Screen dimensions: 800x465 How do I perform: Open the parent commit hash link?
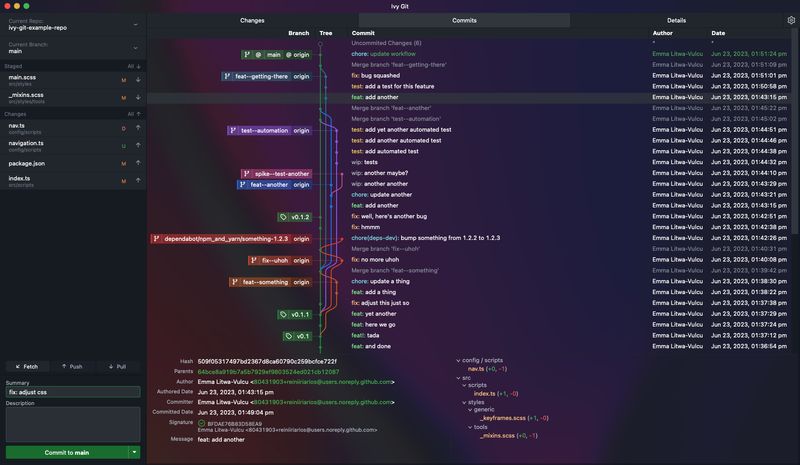tap(268, 372)
